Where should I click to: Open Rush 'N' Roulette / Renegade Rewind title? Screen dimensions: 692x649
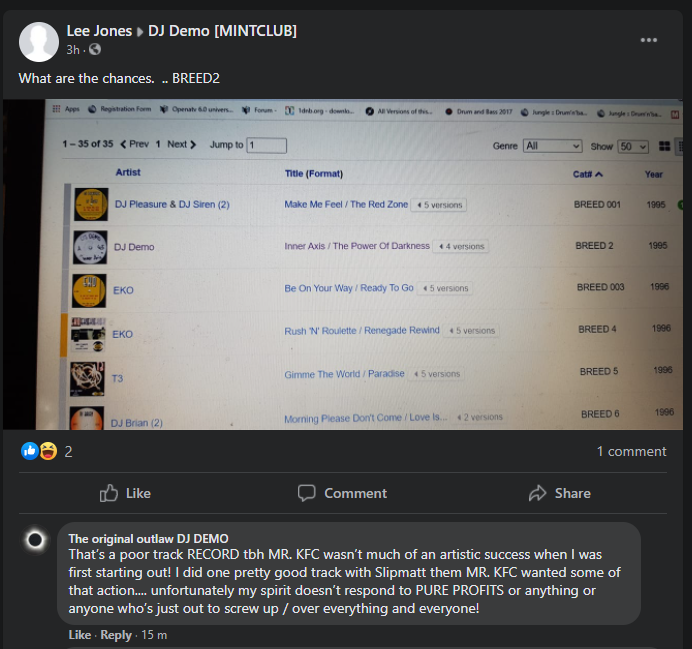coord(362,330)
